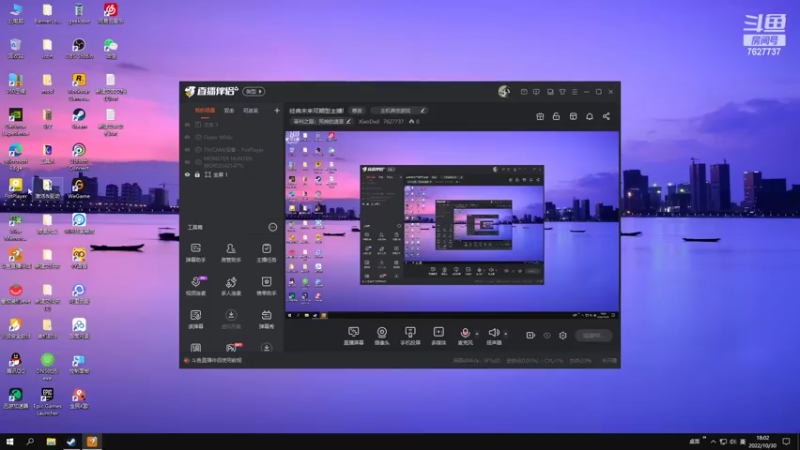Click the user avatar in title bar
Screen dimensions: 800x450
(x=504, y=91)
